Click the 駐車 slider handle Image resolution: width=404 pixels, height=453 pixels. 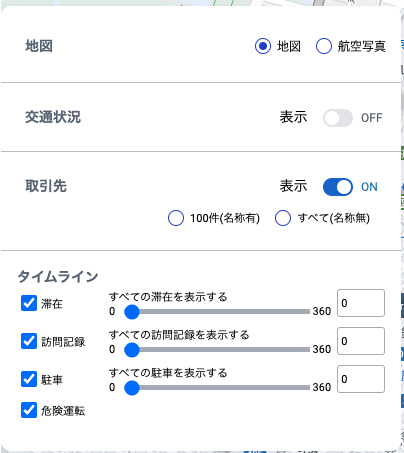point(132,388)
